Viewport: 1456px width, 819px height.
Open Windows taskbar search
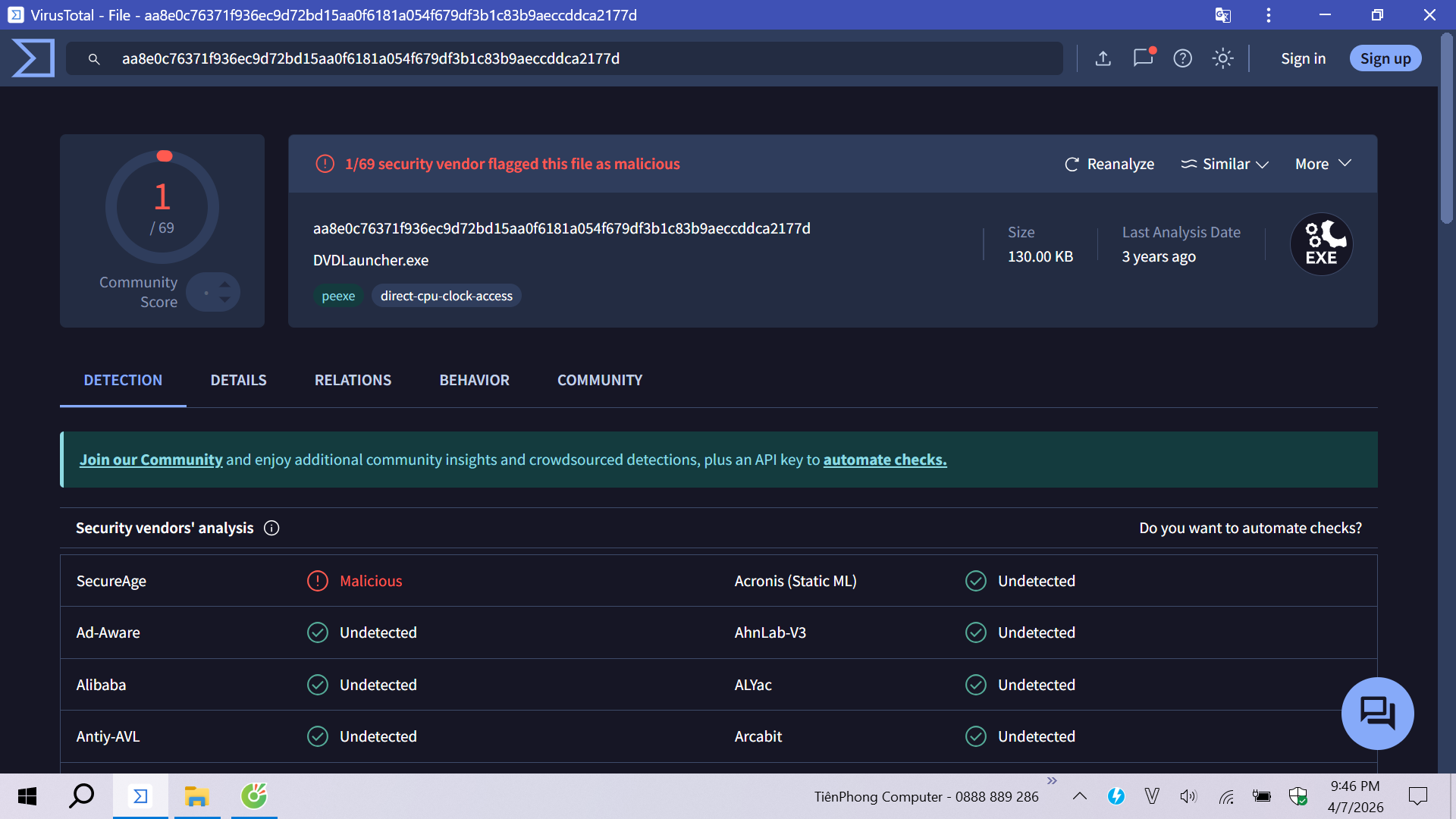[x=81, y=796]
